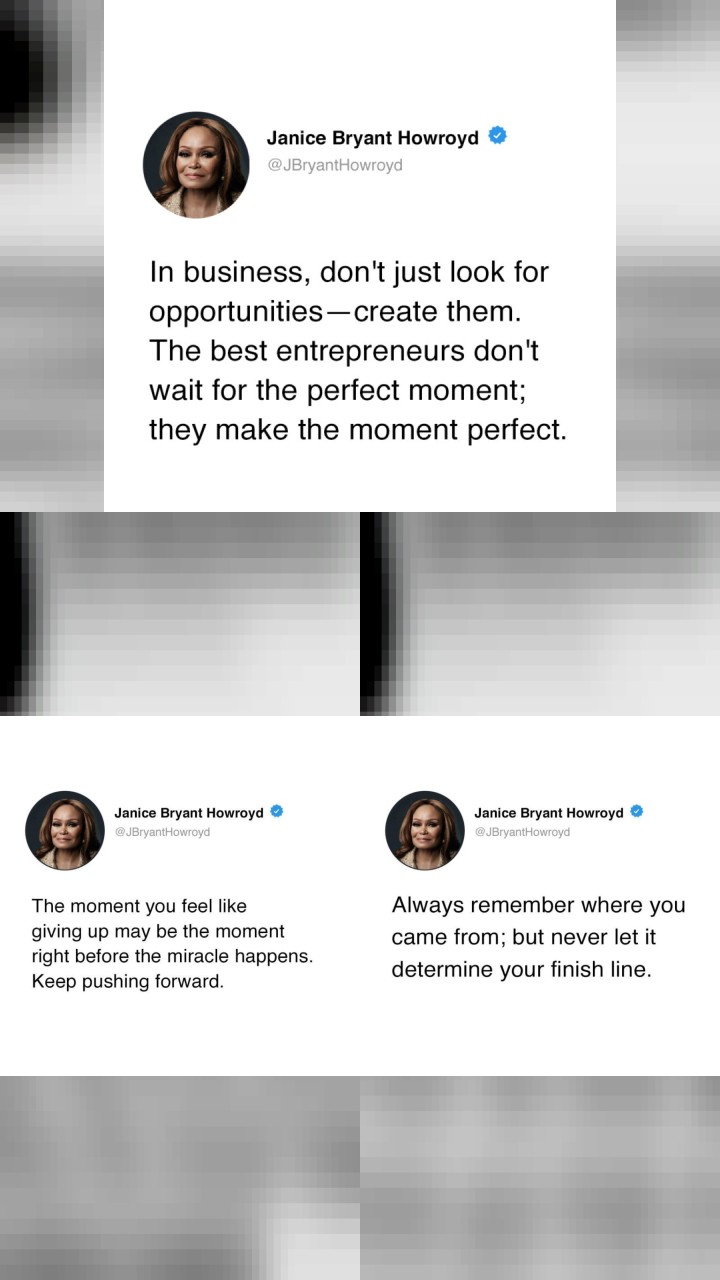Open profile photo beside 'giving up' tweet
Viewport: 720px width, 1280px height.
[65, 830]
